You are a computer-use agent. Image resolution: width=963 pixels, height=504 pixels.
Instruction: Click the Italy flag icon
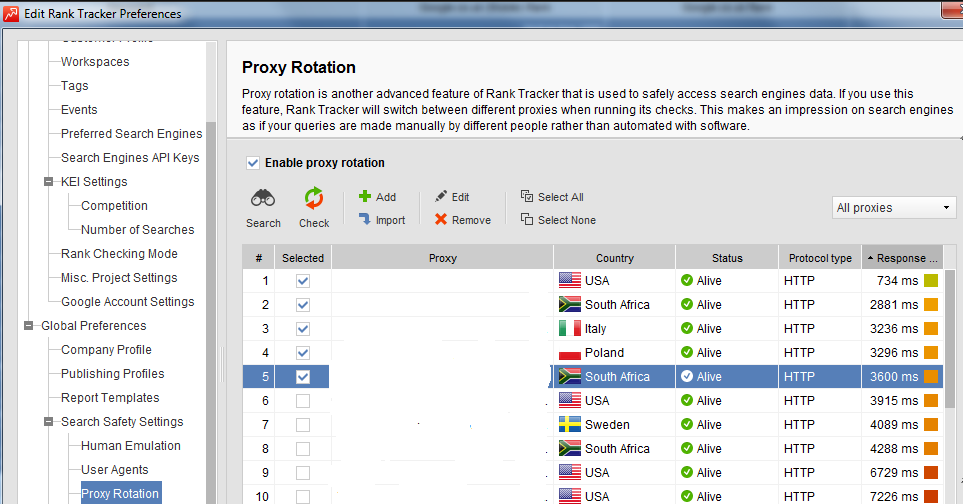click(570, 328)
